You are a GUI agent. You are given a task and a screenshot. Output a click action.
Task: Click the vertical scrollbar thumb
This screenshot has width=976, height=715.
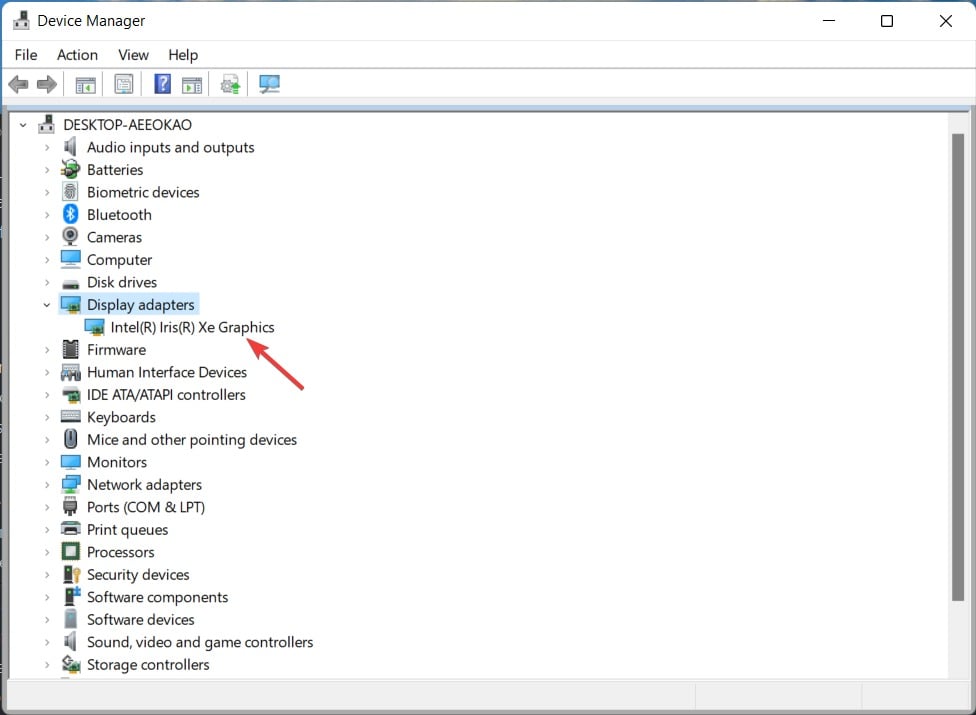coord(958,367)
